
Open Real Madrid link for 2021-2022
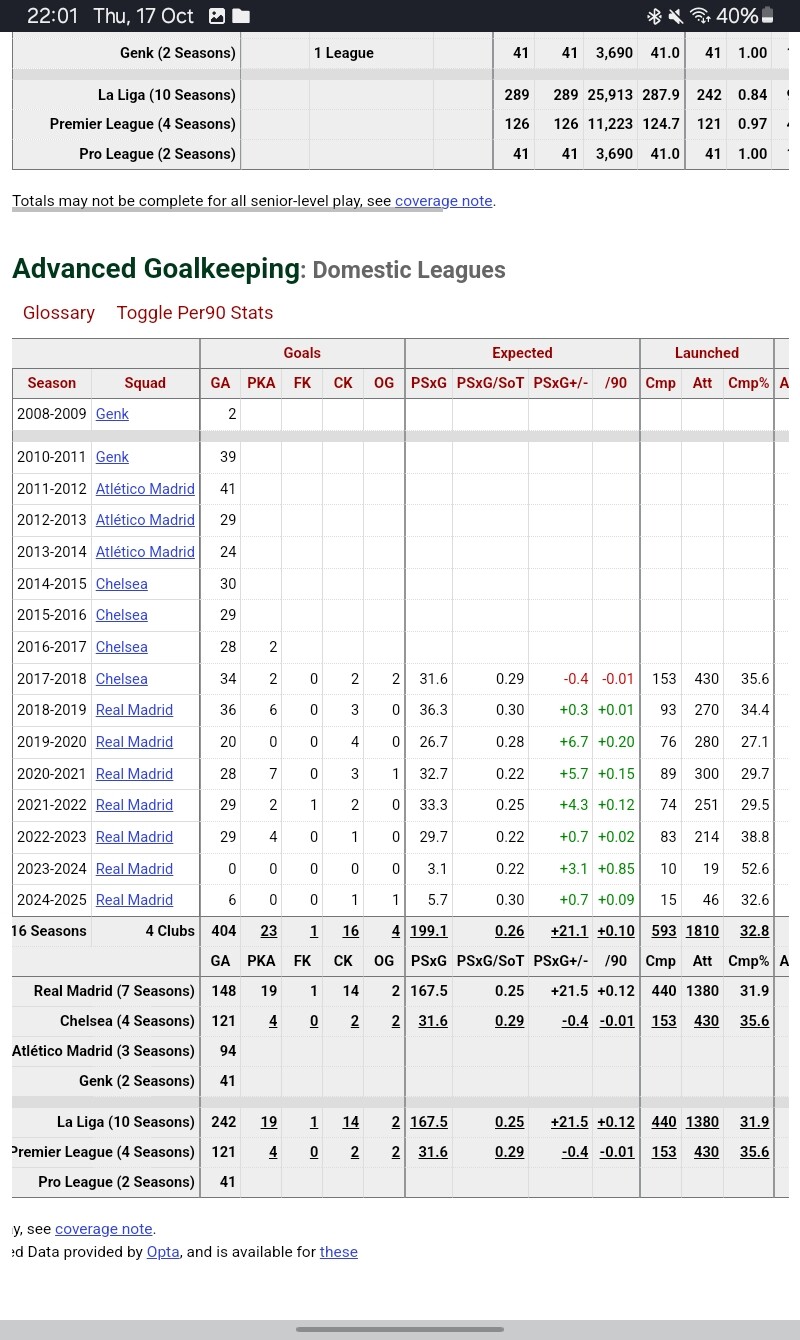pos(134,805)
